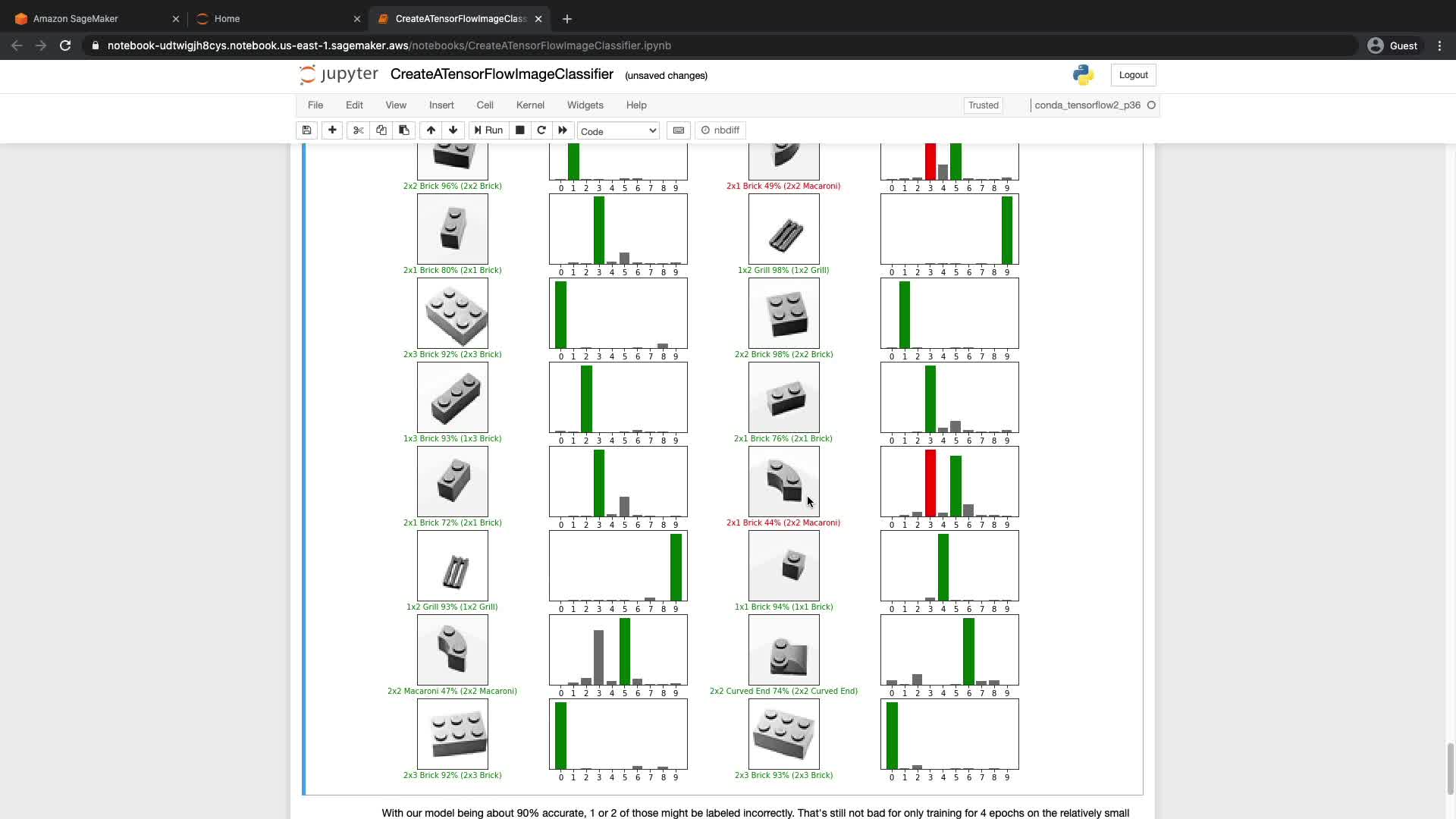Click the Logout button
Image resolution: width=1456 pixels, height=819 pixels.
1133,75
